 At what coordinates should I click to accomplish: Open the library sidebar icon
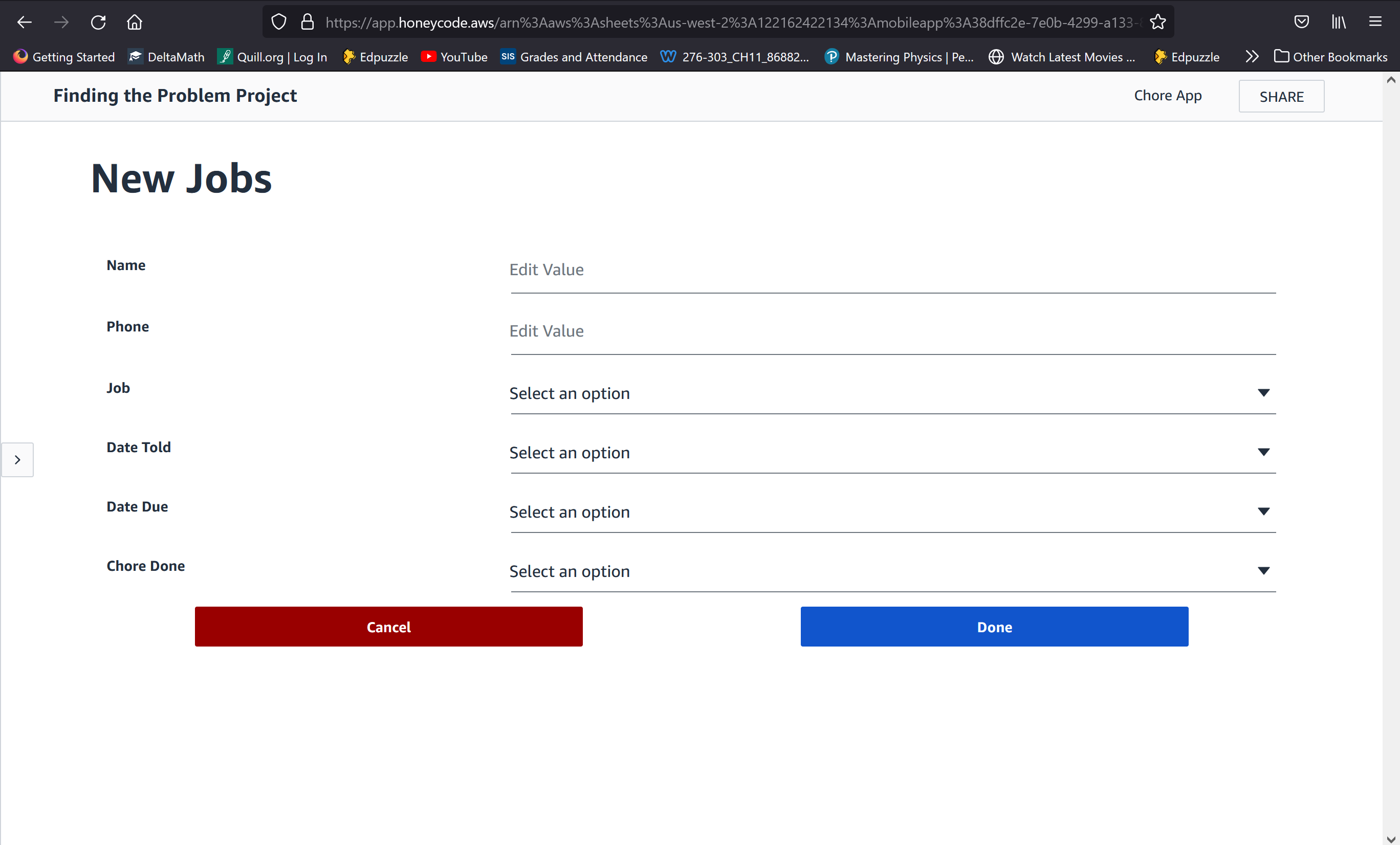pos(1339,22)
